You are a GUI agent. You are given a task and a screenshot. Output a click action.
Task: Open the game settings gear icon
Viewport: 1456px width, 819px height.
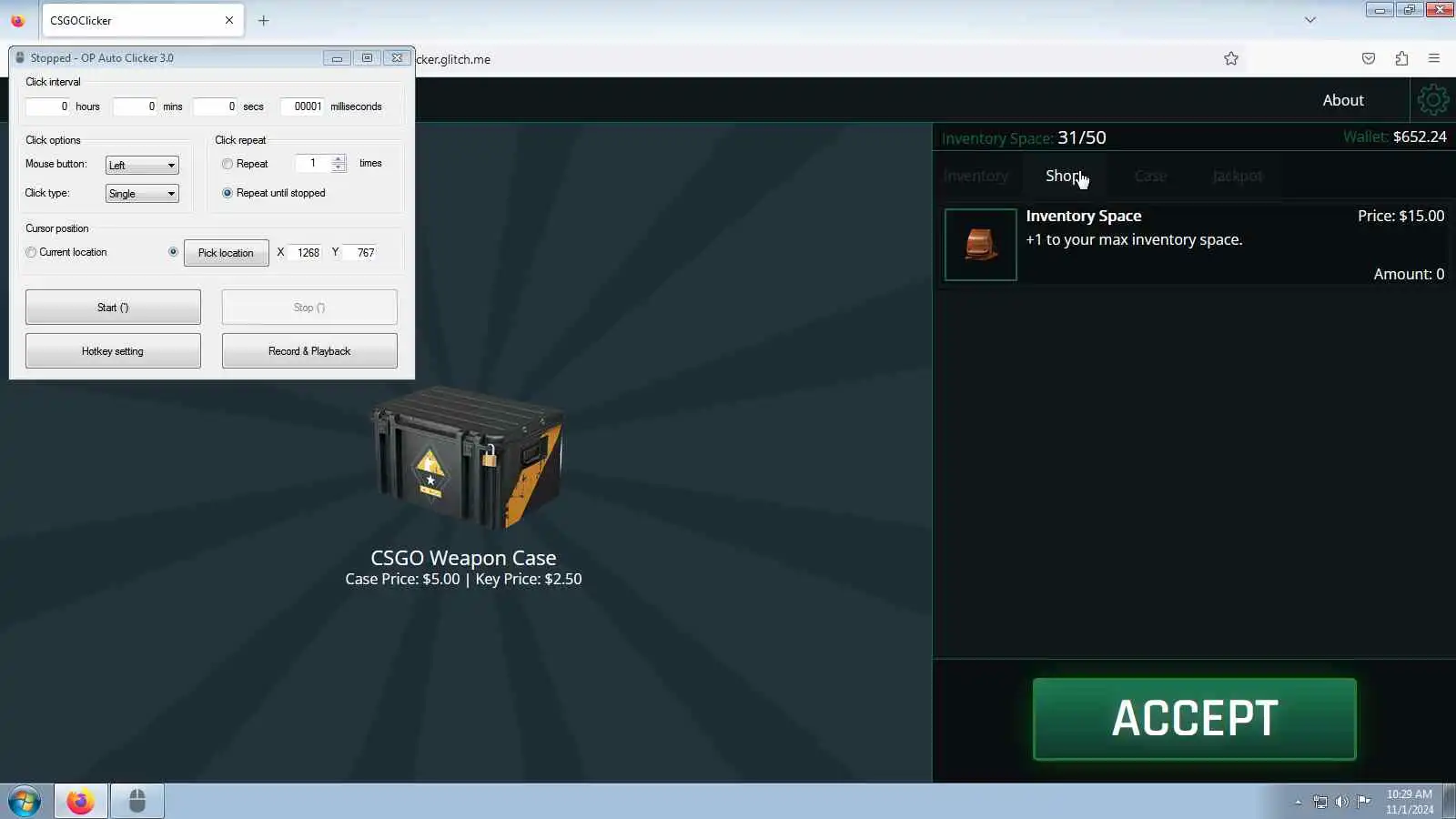(x=1433, y=100)
